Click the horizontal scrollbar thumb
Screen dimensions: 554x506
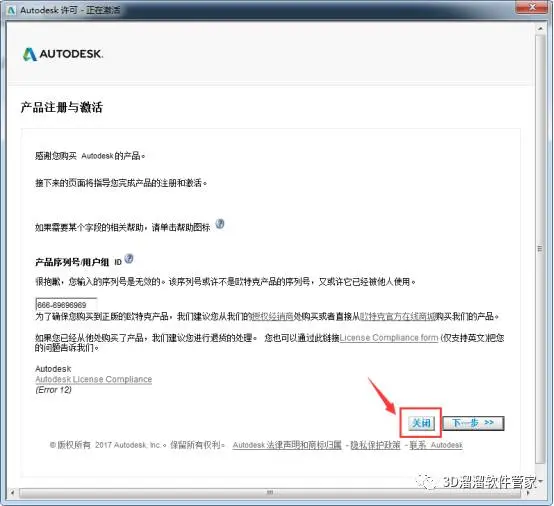click(x=270, y=492)
